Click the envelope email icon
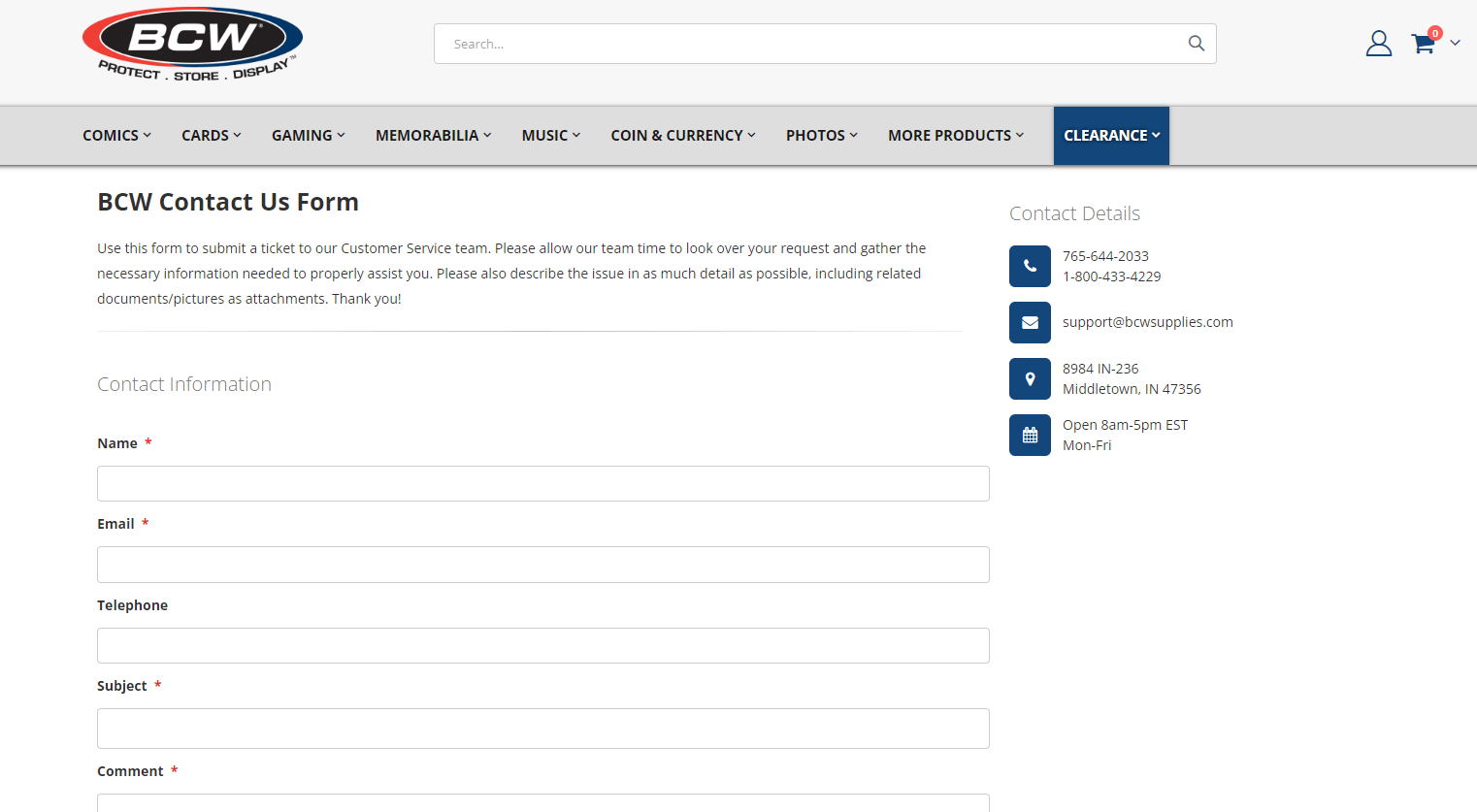This screenshot has width=1477, height=812. pos(1030,322)
